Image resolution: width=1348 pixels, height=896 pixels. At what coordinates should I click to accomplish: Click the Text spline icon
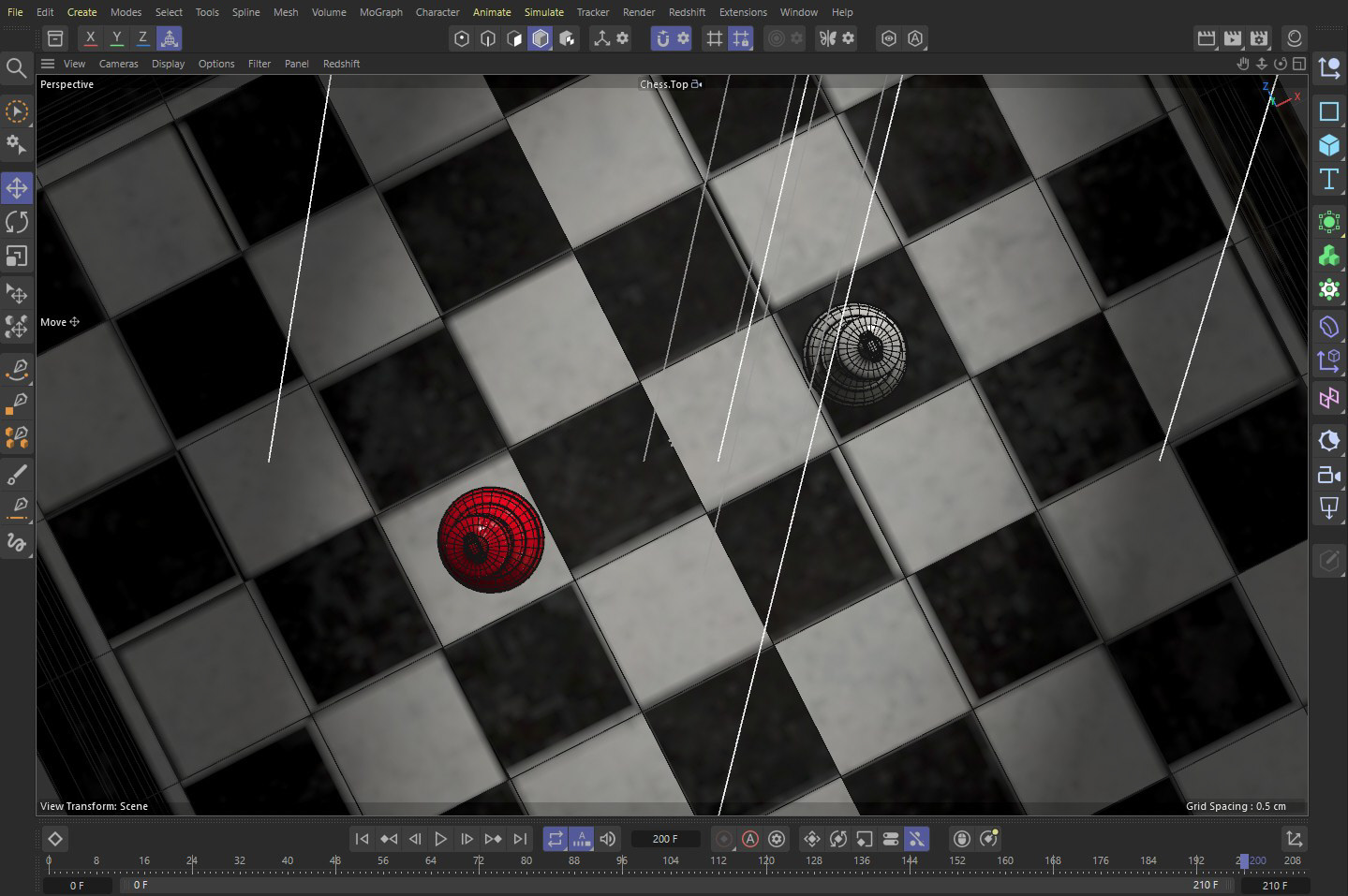pos(1328,179)
